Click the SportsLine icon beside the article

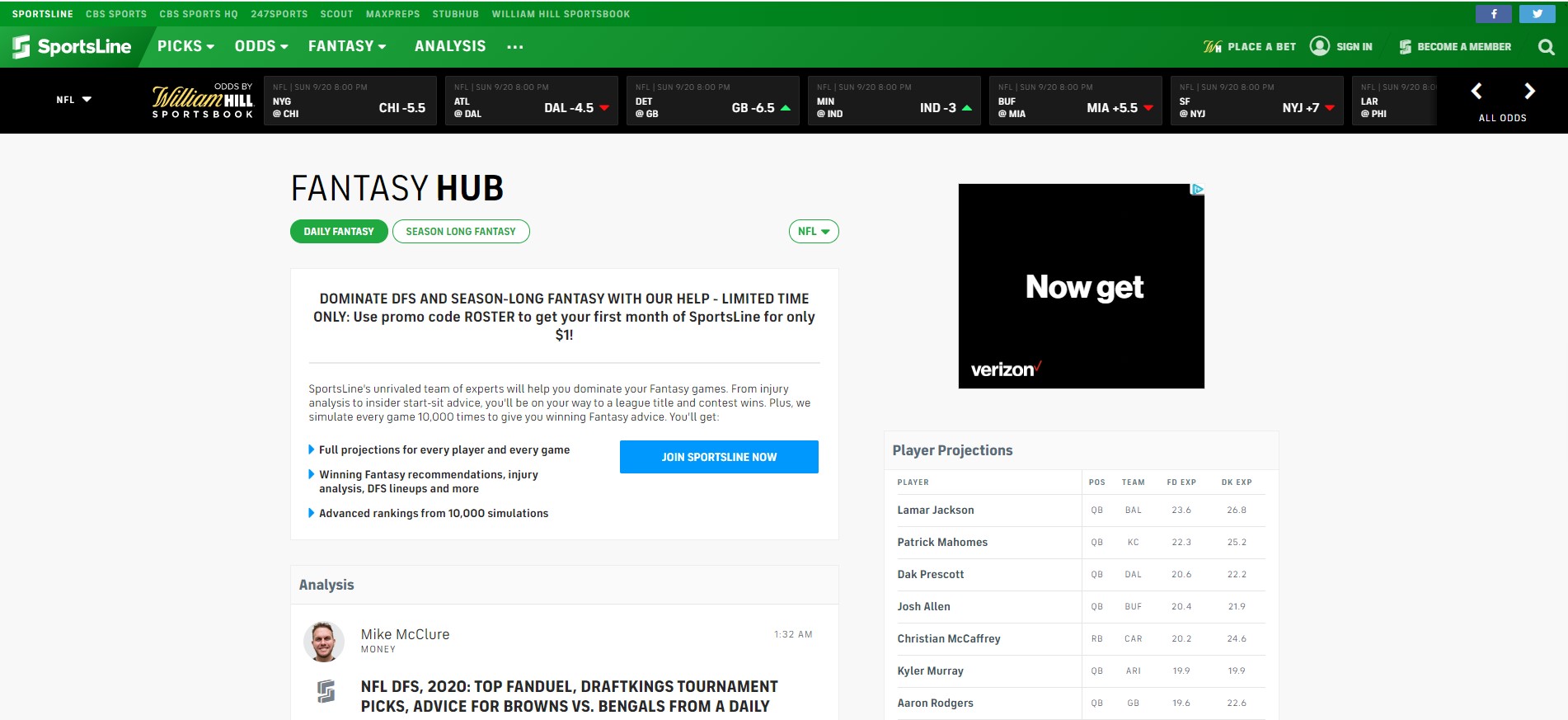point(326,691)
